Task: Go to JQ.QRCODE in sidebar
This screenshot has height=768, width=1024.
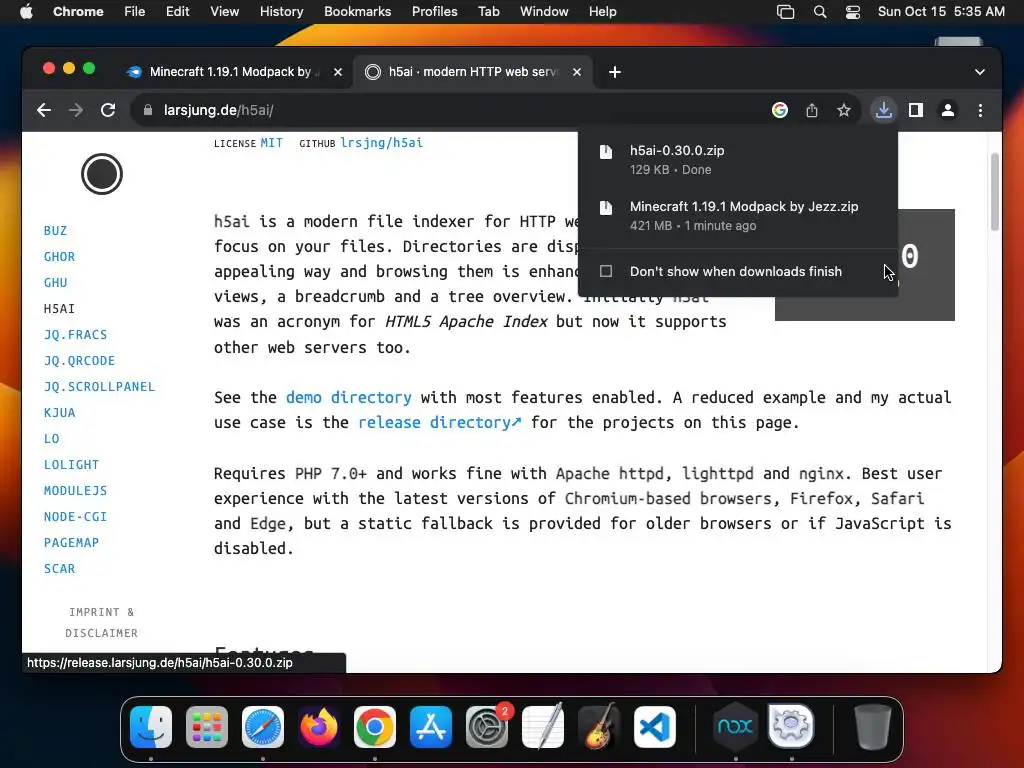Action: (79, 360)
